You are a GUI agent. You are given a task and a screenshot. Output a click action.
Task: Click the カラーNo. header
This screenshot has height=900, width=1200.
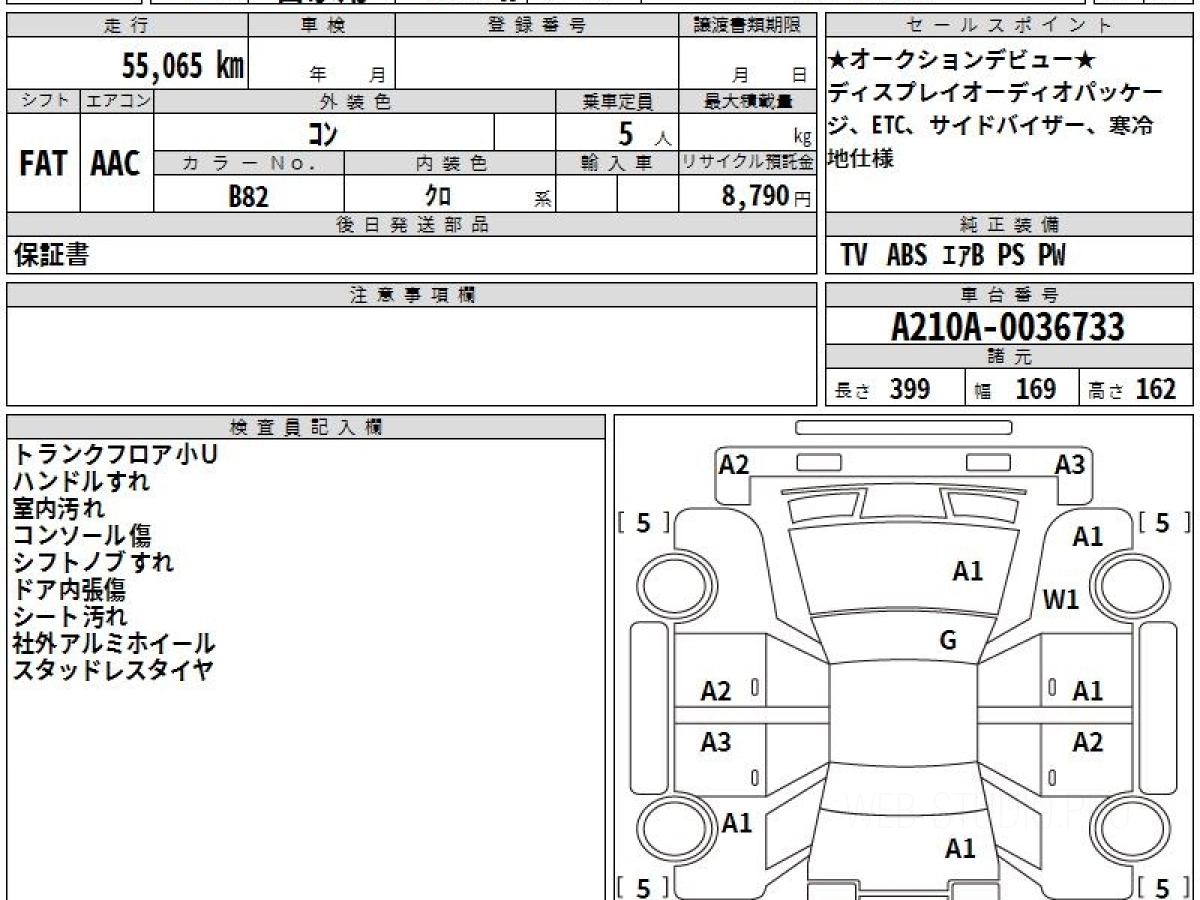(249, 163)
